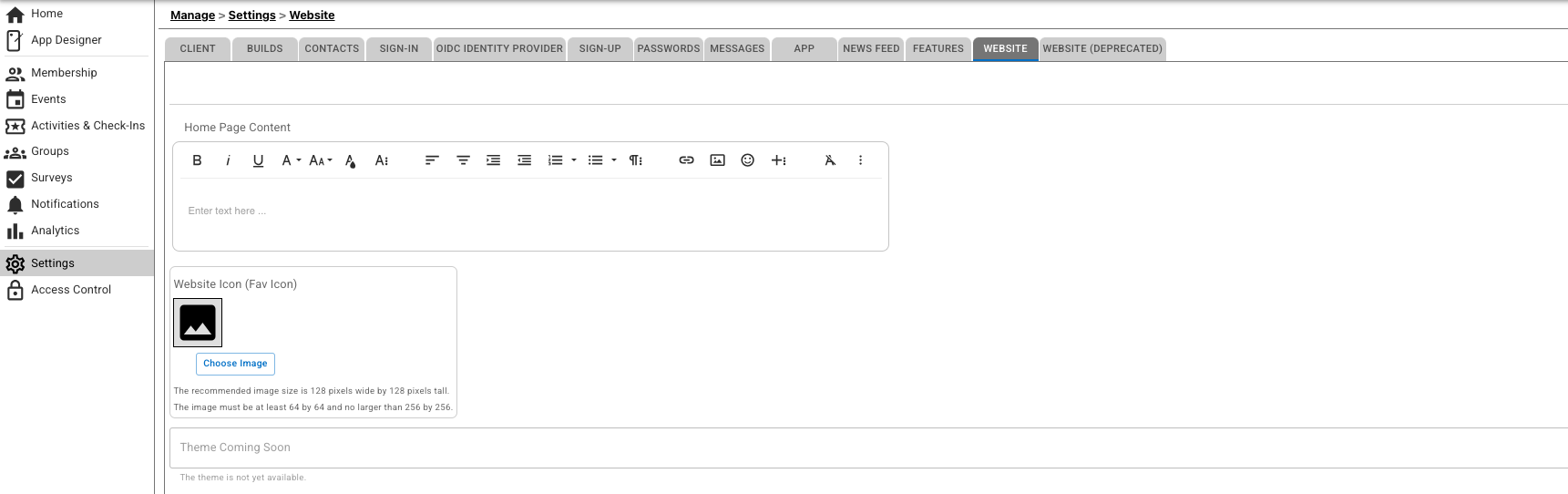Image resolution: width=1568 pixels, height=494 pixels.
Task: Toggle italic formatting in editor
Action: click(x=228, y=160)
